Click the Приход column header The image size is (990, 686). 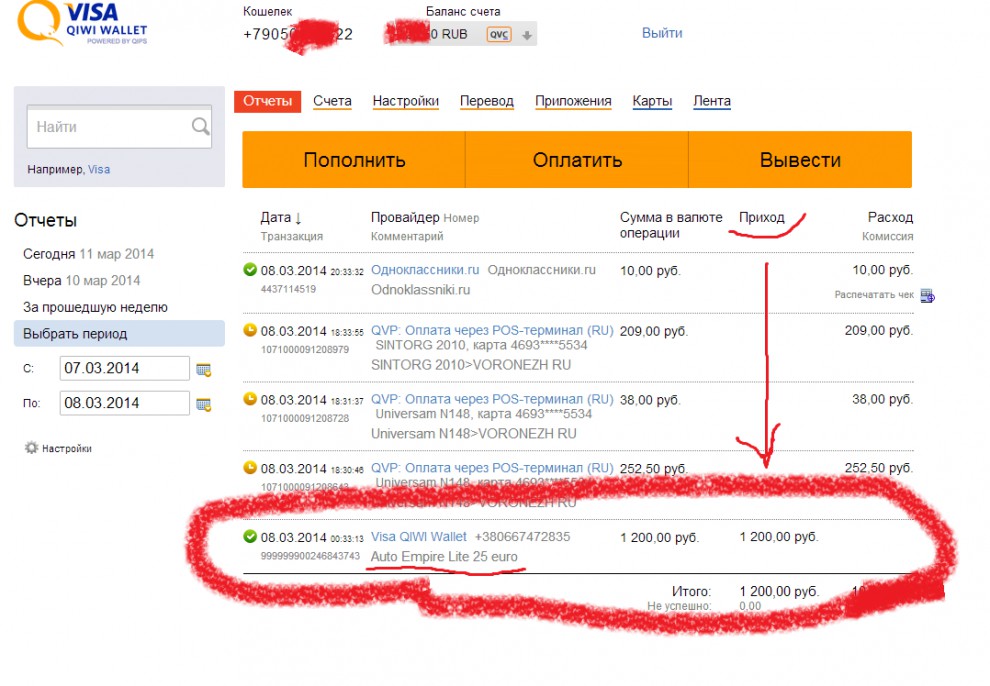coord(761,217)
